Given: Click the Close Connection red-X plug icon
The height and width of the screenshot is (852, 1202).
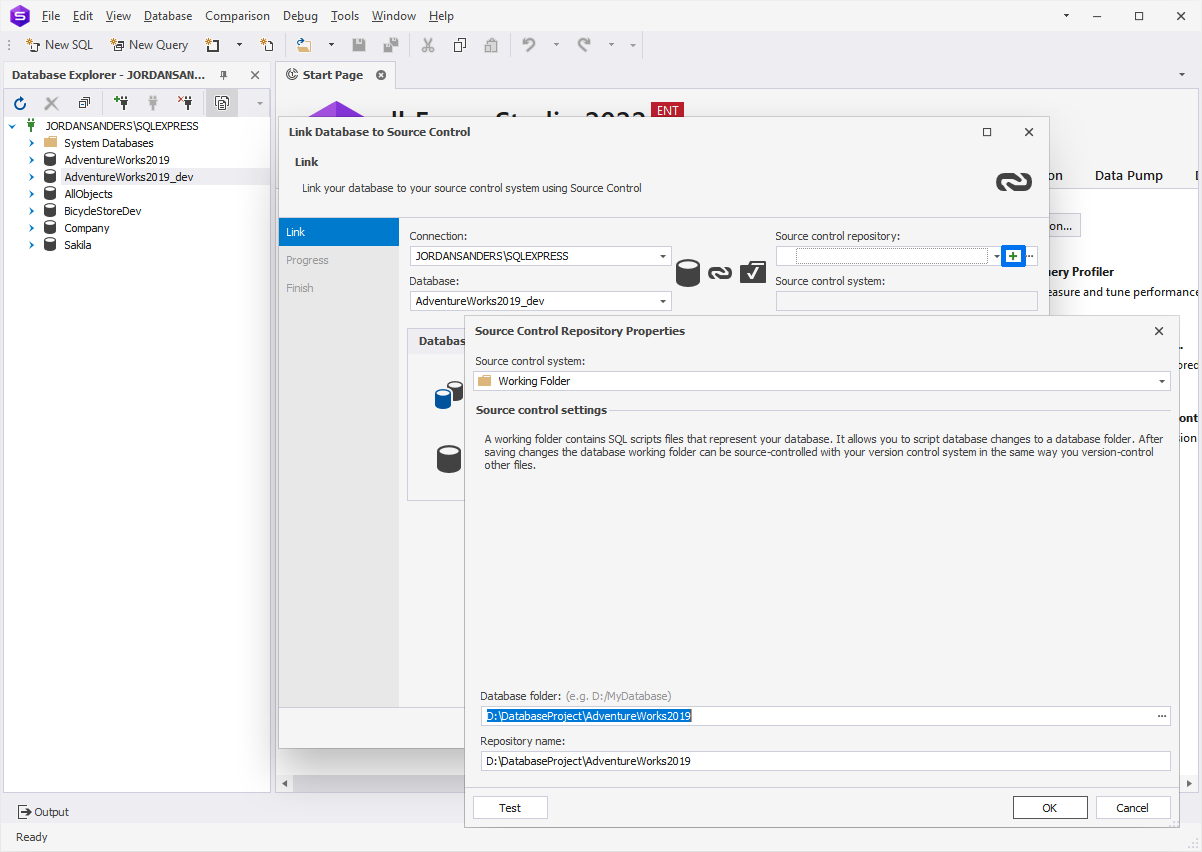Looking at the screenshot, I should [x=184, y=102].
